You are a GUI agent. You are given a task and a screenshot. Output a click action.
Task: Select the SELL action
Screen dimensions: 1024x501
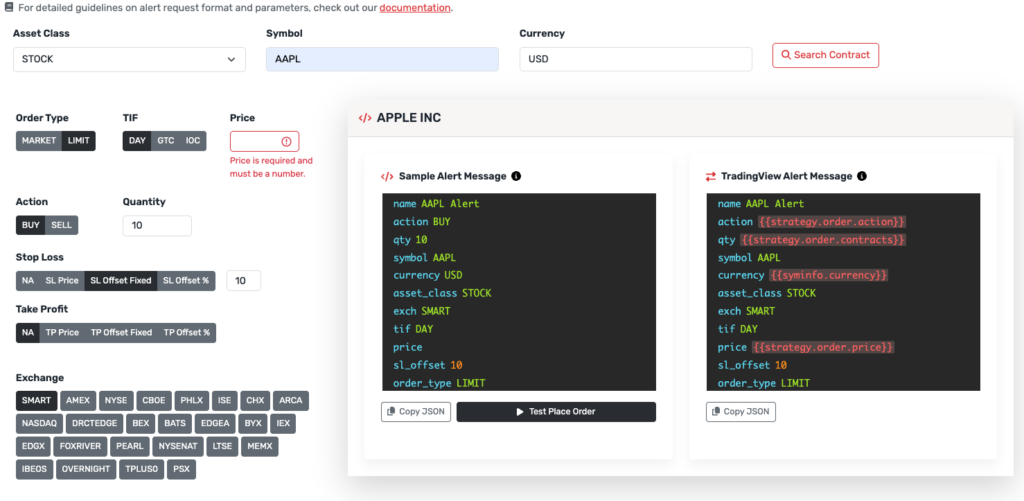(62, 225)
